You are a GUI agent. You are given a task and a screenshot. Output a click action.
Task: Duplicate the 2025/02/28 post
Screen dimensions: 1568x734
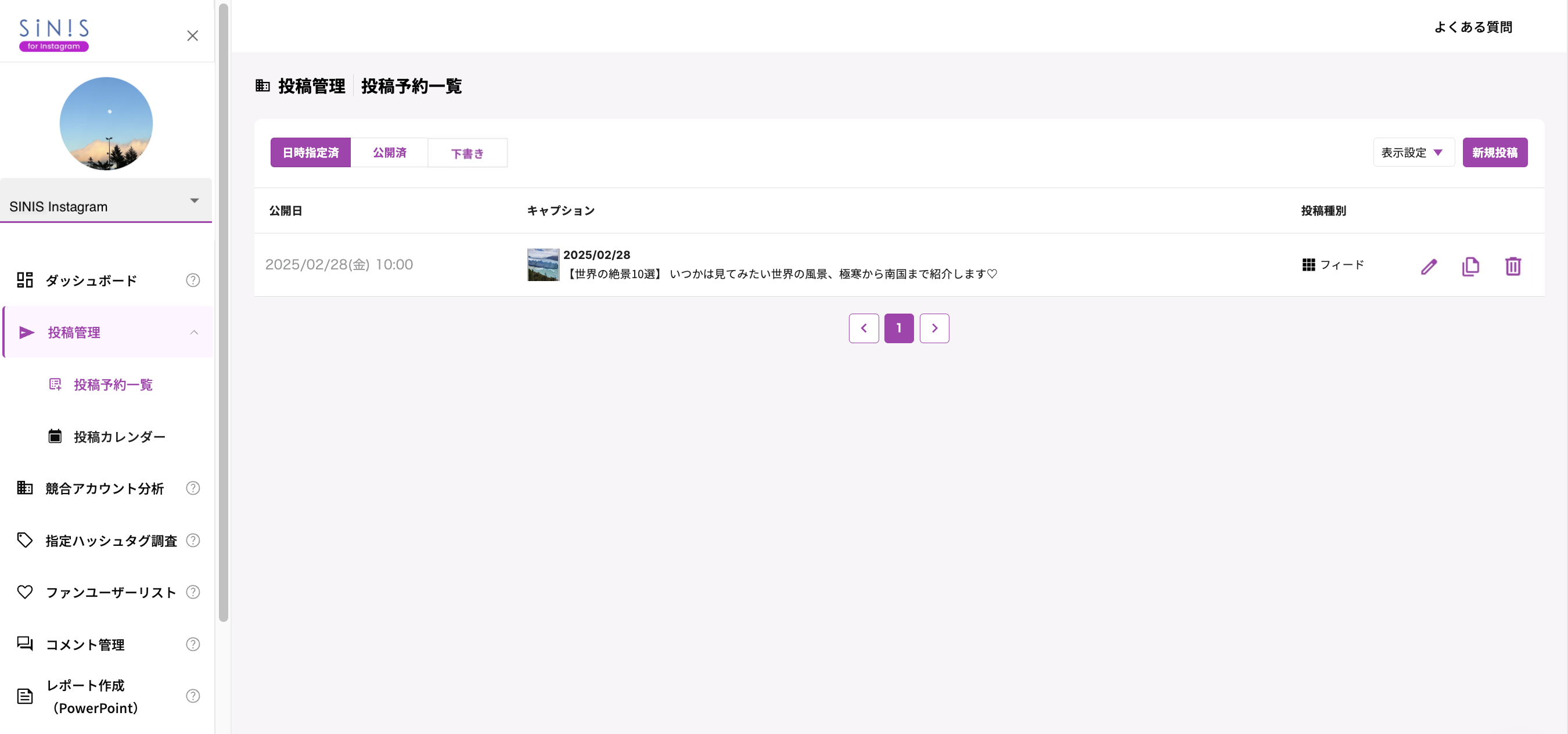1471,266
